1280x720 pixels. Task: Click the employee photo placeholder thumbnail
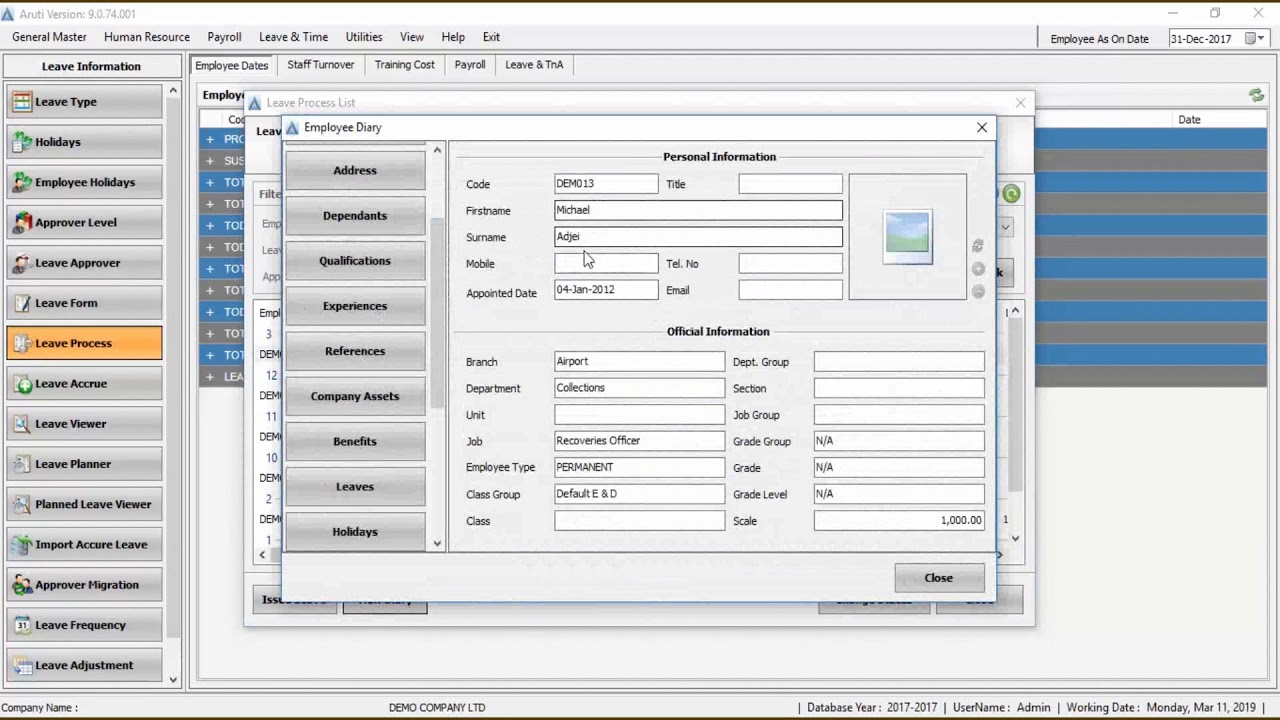pyautogui.click(x=907, y=236)
